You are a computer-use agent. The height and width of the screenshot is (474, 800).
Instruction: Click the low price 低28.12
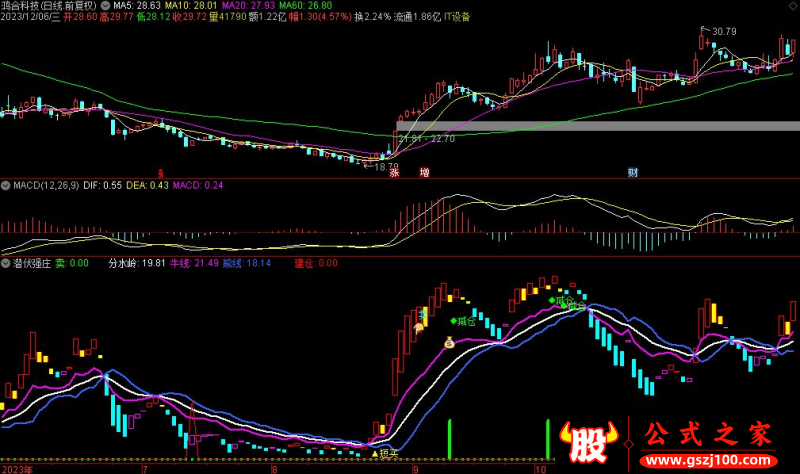pos(153,17)
